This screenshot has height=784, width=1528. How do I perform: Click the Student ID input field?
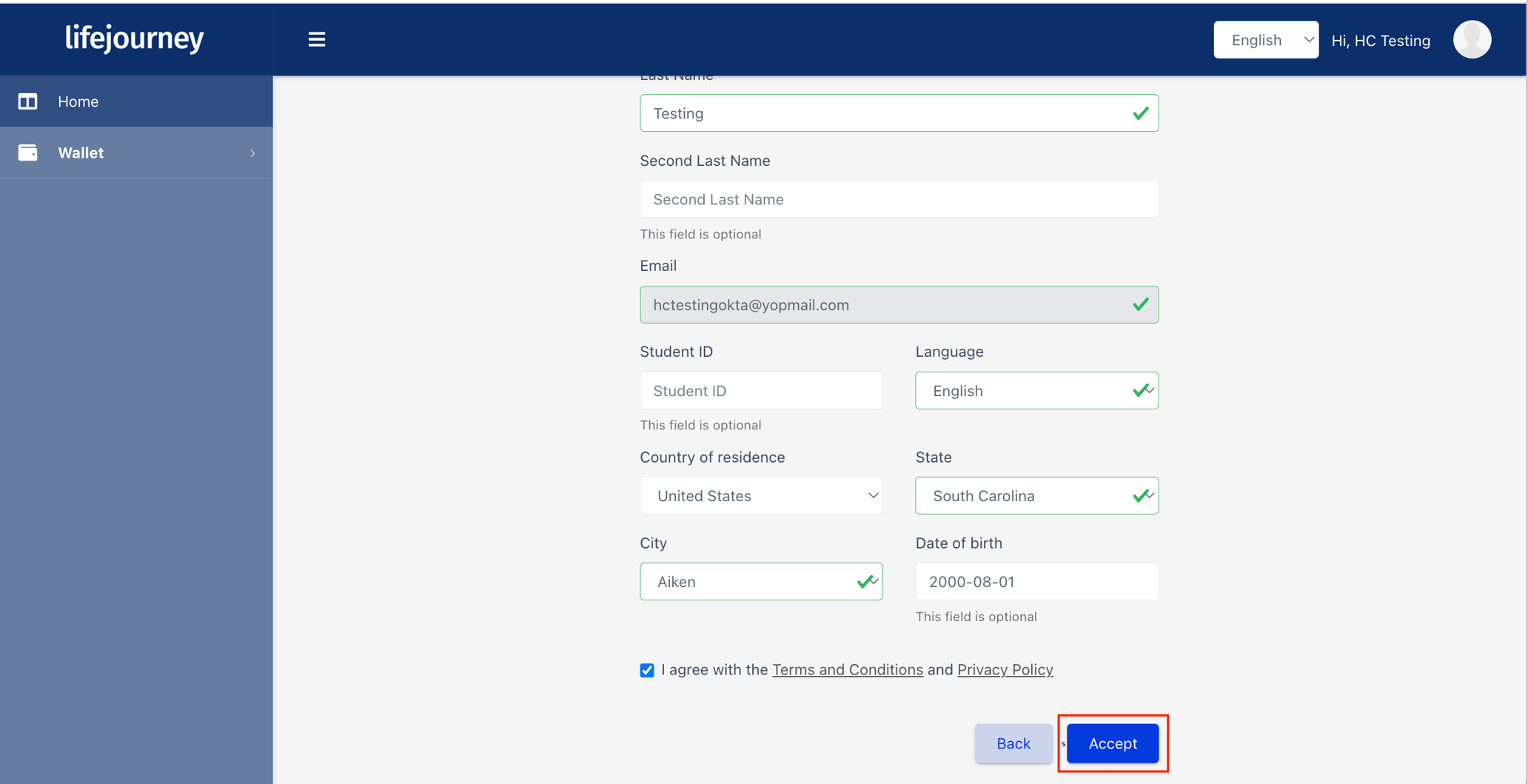(x=760, y=390)
